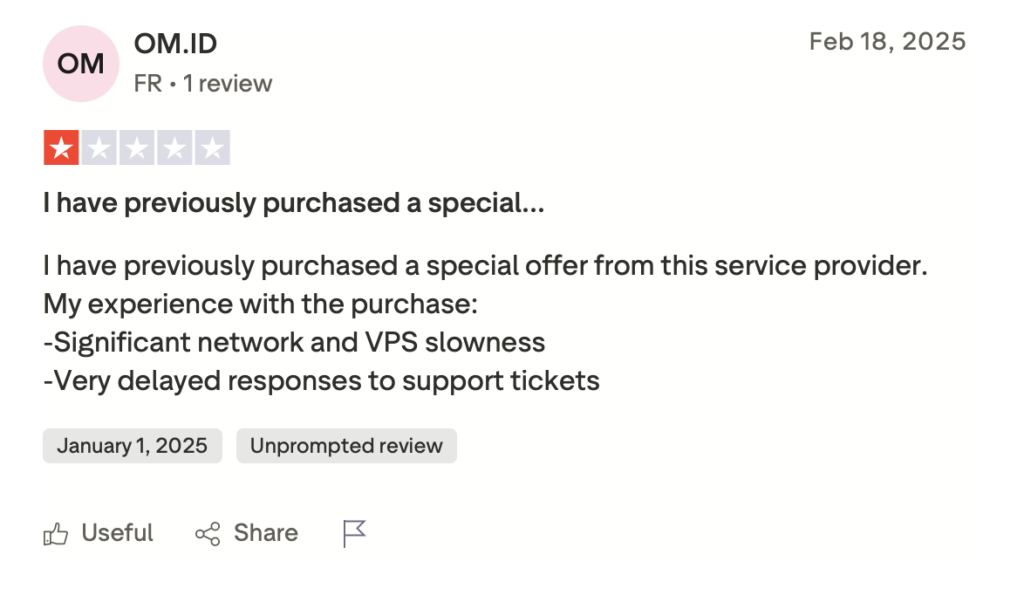Image resolution: width=1024 pixels, height=602 pixels.
Task: Click the Share network icon
Action: pos(208,534)
